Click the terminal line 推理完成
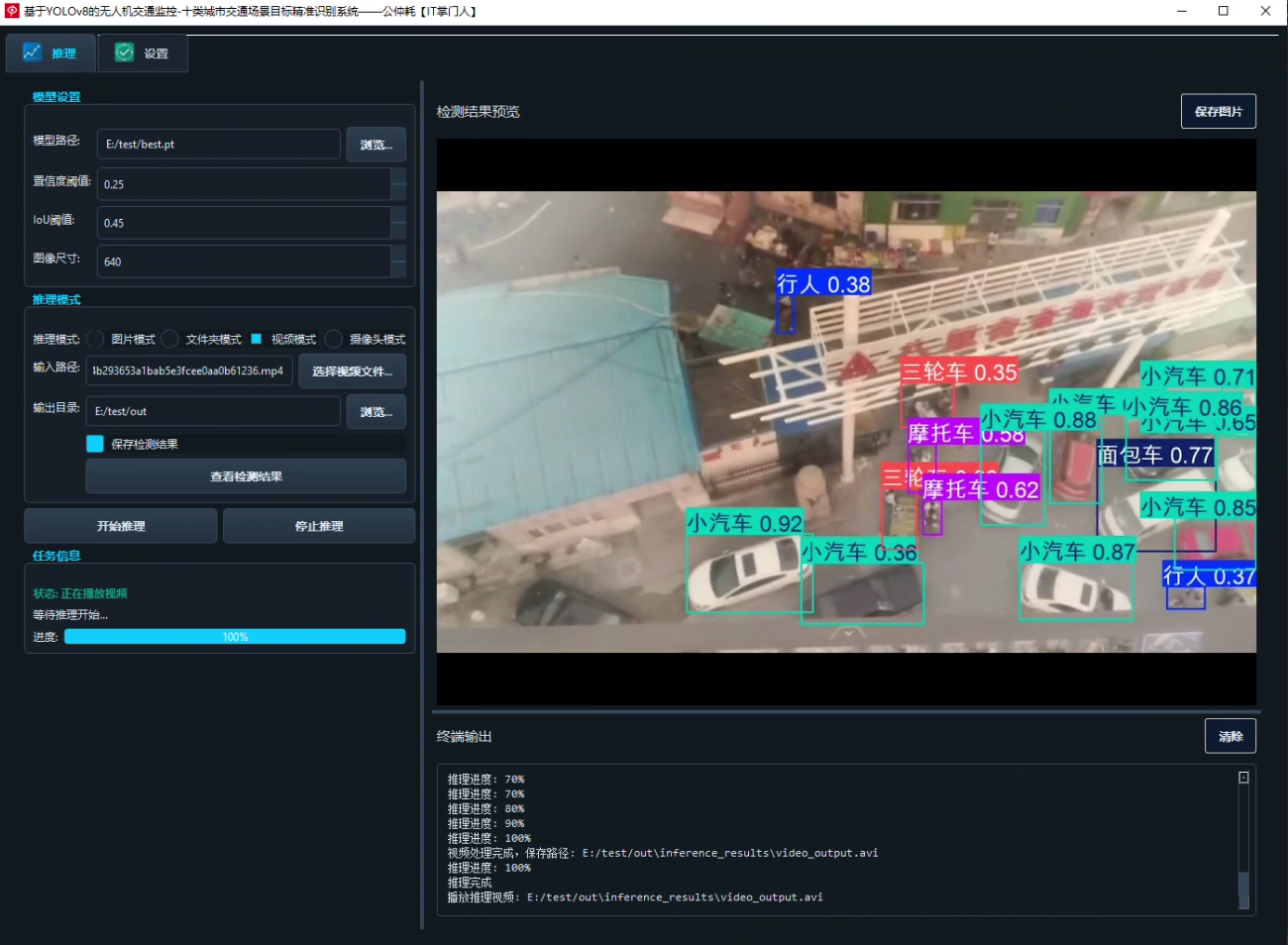Image resolution: width=1288 pixels, height=945 pixels. 470,883
